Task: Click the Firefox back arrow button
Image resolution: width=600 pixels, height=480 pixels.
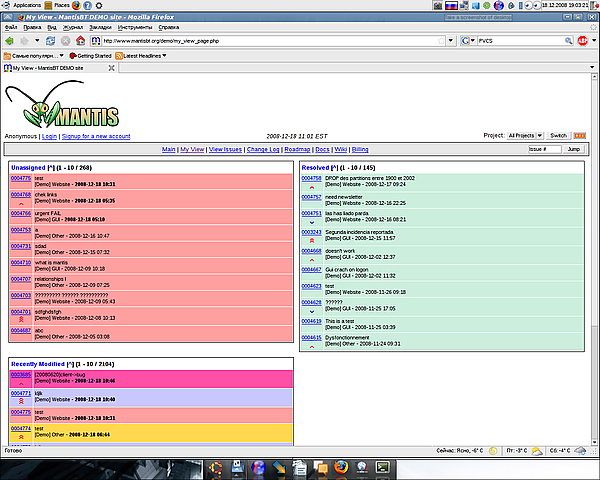Action: [10, 41]
